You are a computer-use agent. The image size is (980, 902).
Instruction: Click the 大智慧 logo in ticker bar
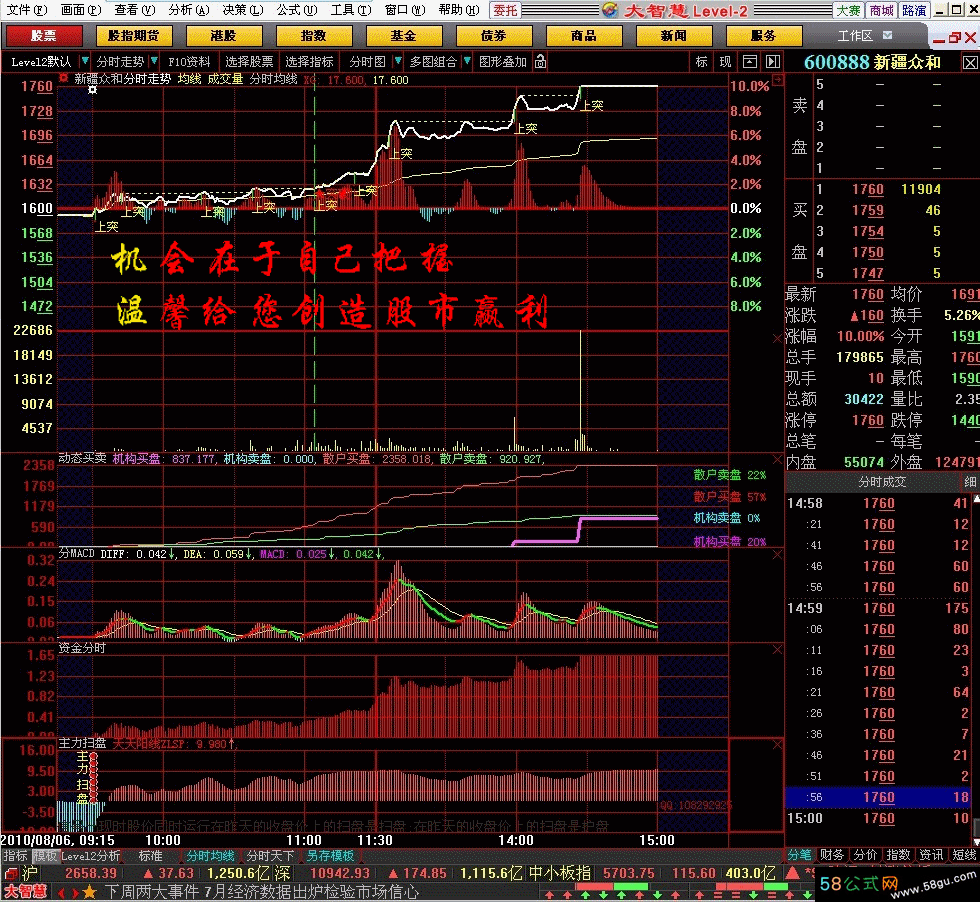[x=26, y=892]
